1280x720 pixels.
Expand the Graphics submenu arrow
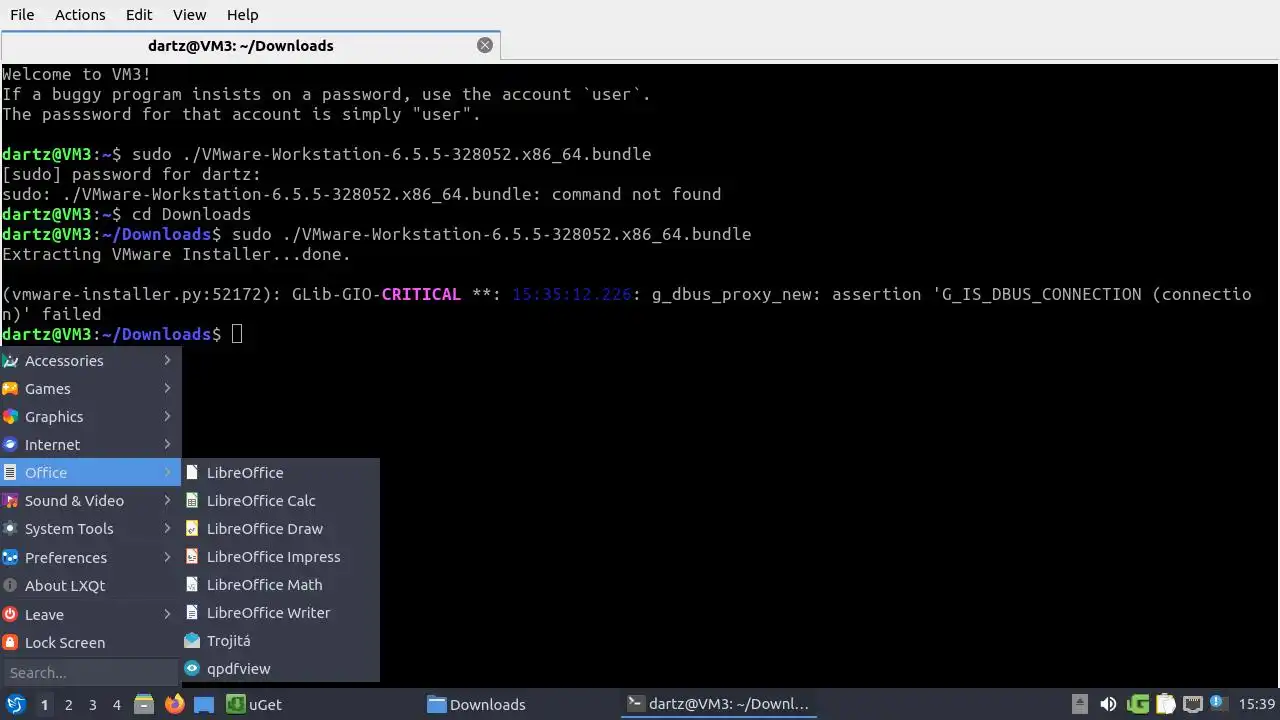pyautogui.click(x=168, y=416)
